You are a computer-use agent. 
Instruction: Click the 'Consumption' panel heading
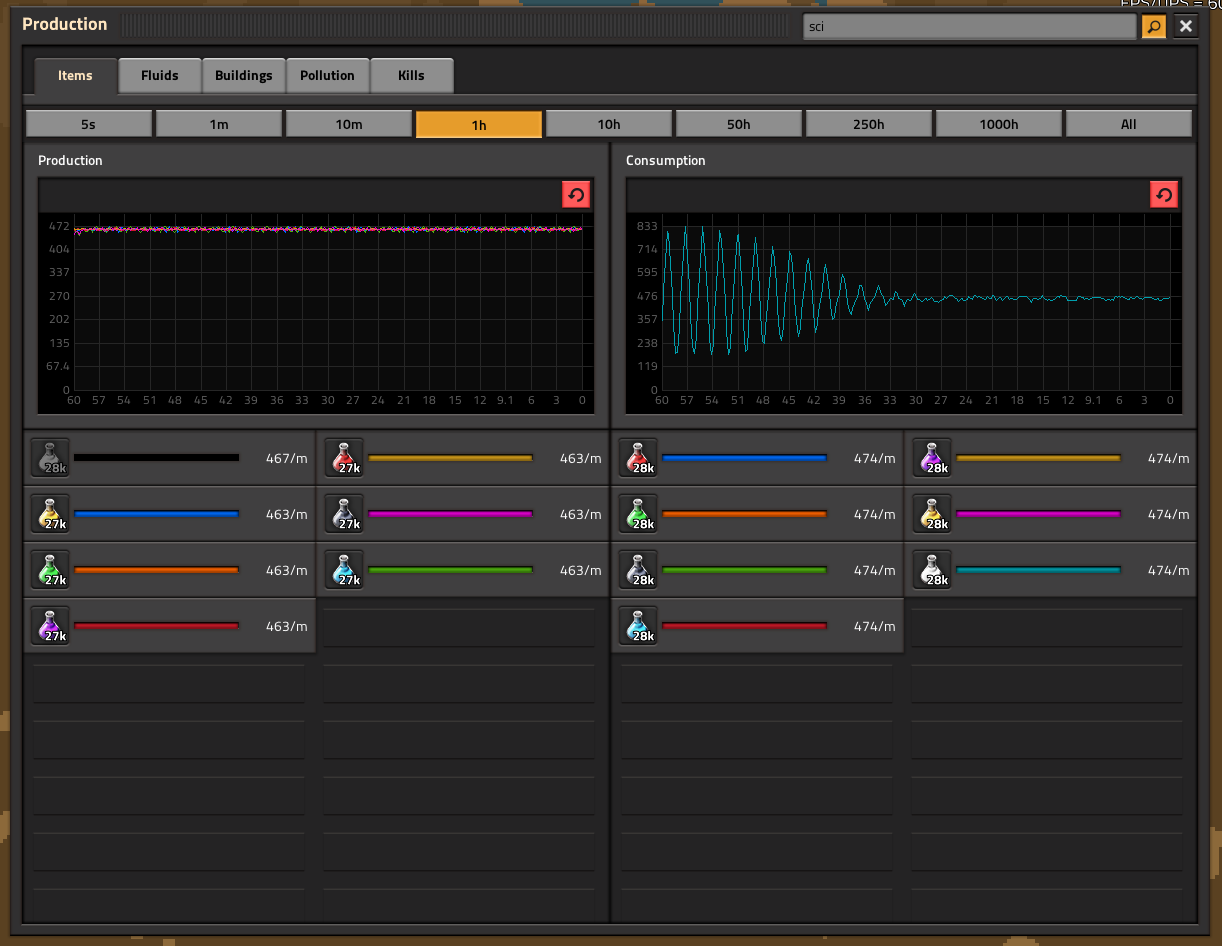tap(666, 160)
